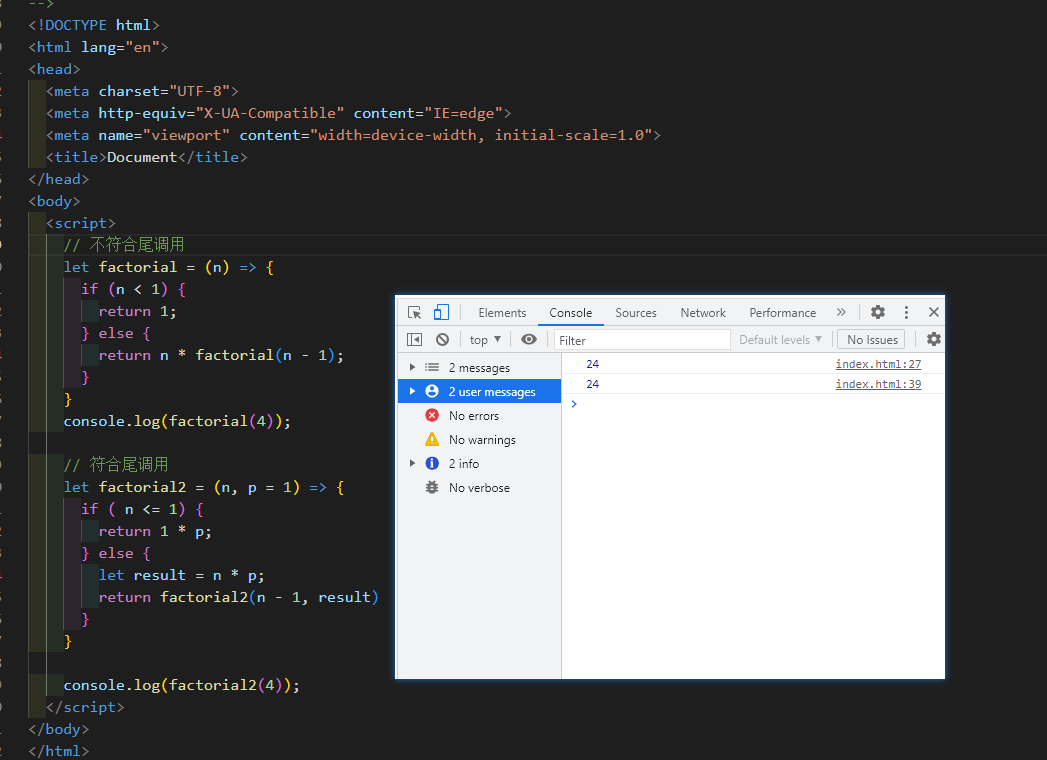The width and height of the screenshot is (1047, 760).
Task: Click the console.log(factorial2(4)) line in editor
Action: pos(182,685)
